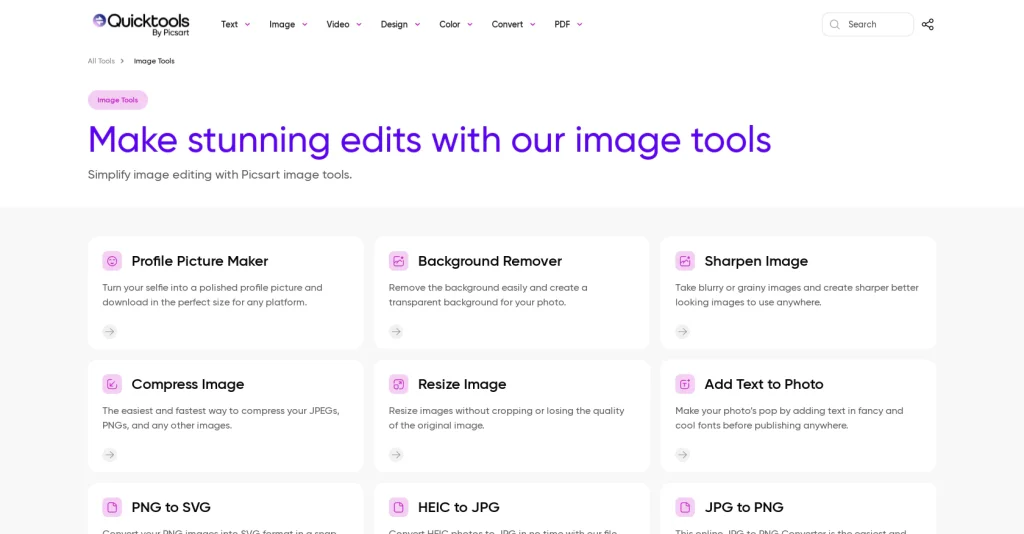Click the Add Text to Photo icon
Viewport: 1024px width, 534px height.
coord(684,384)
